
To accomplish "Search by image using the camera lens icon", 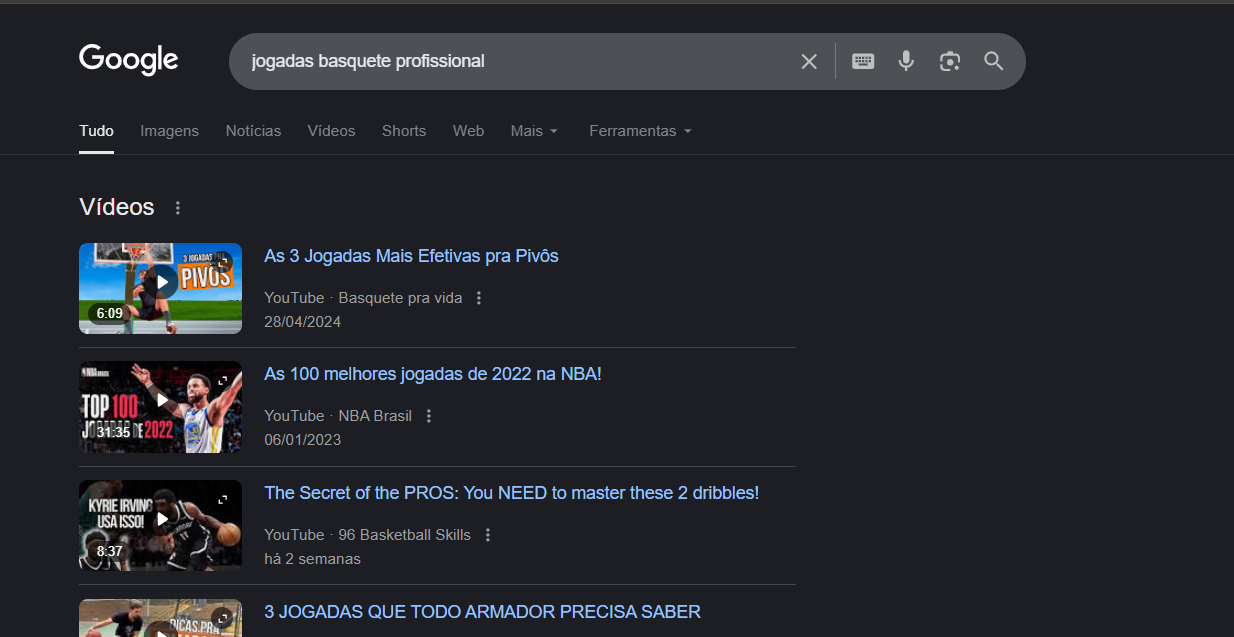I will click(950, 61).
